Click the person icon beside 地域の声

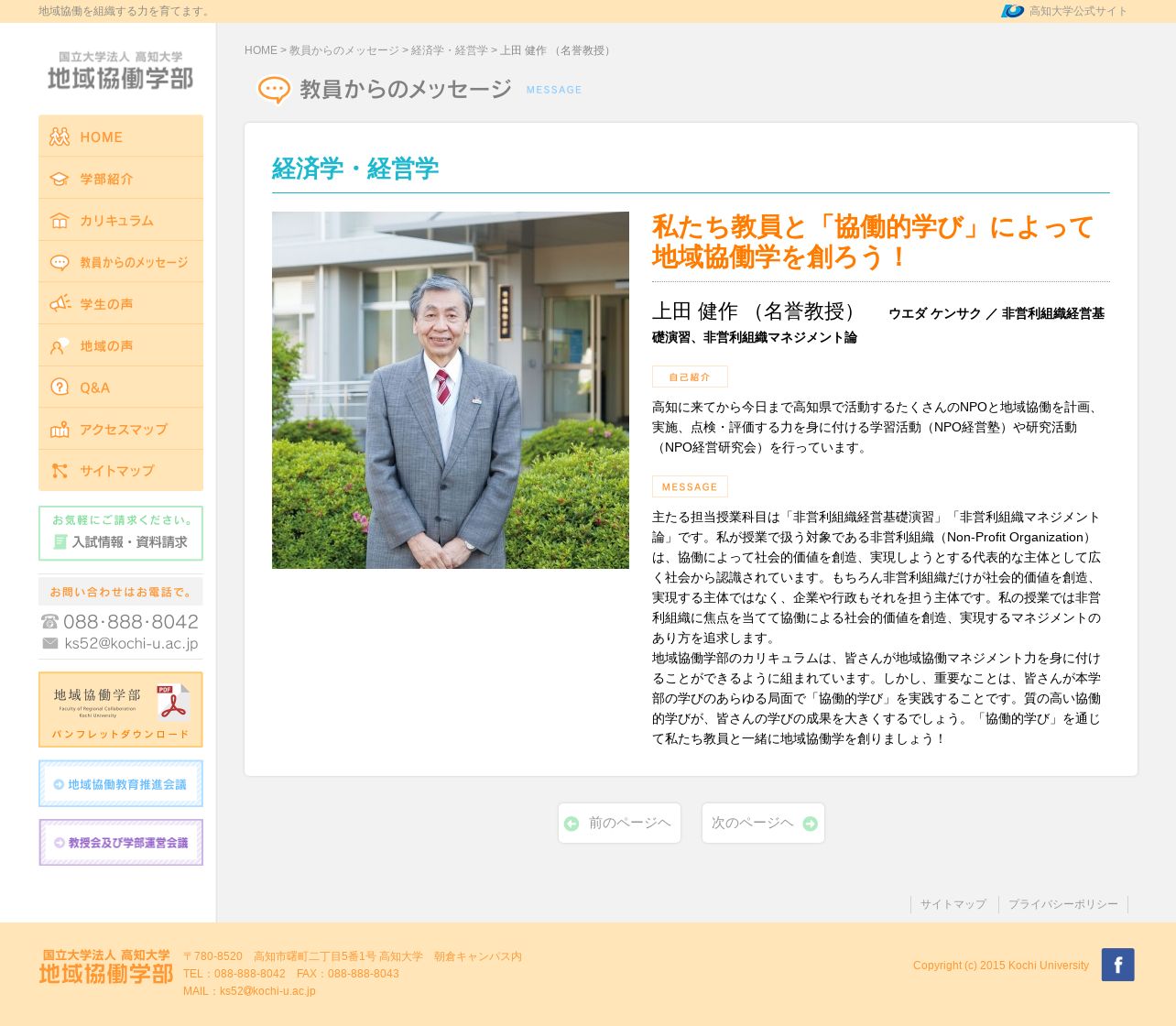click(60, 345)
